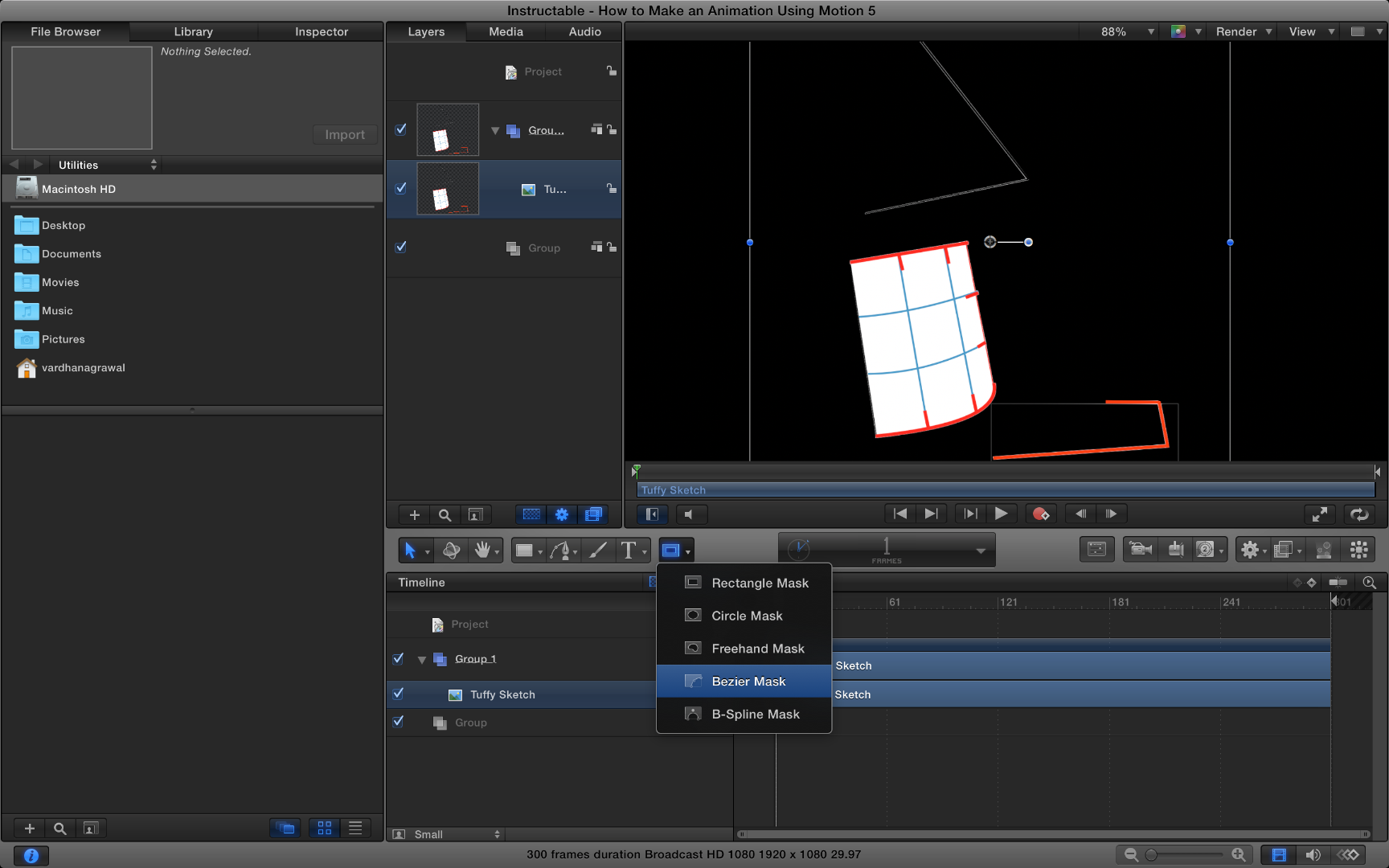Image resolution: width=1389 pixels, height=868 pixels.
Task: Enter full screen player mode
Action: click(1319, 514)
